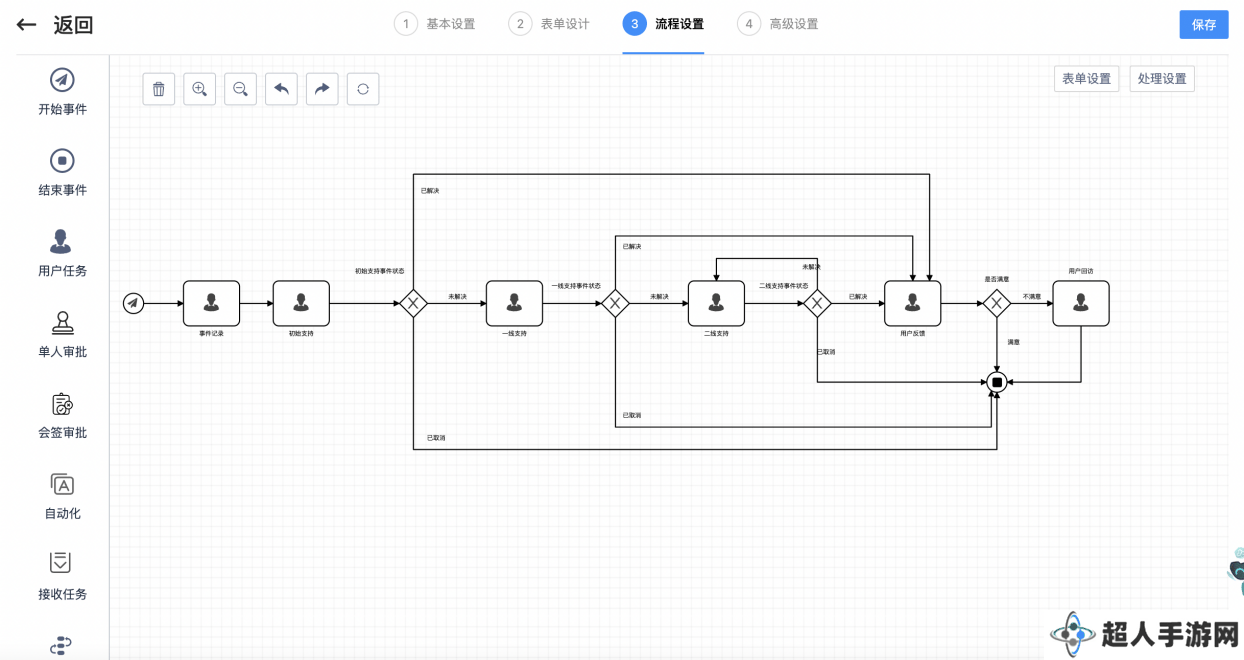Select the 开始事件 start event palette item
Screen dimensions: 1244x660
pyautogui.click(x=62, y=92)
